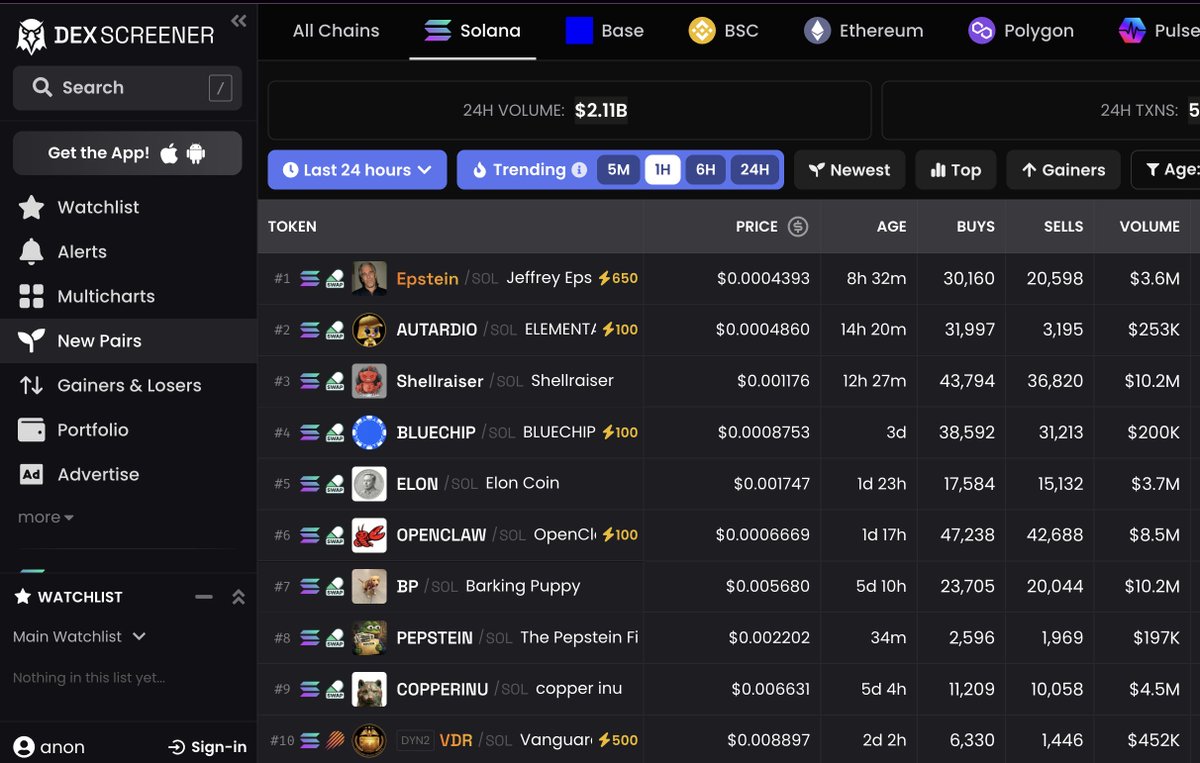Minimize the Watchlist panel dash icon
This screenshot has height=763, width=1200.
click(204, 597)
